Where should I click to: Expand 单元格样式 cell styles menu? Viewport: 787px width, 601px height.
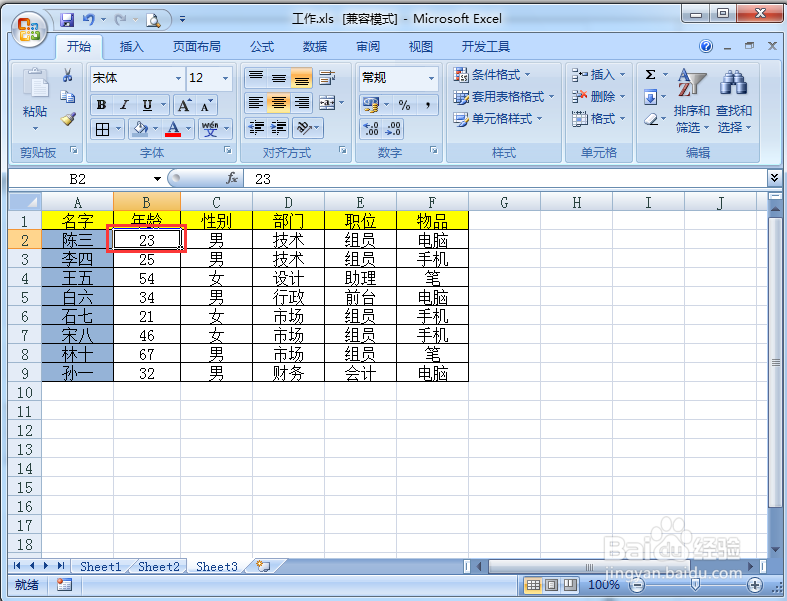pyautogui.click(x=497, y=118)
